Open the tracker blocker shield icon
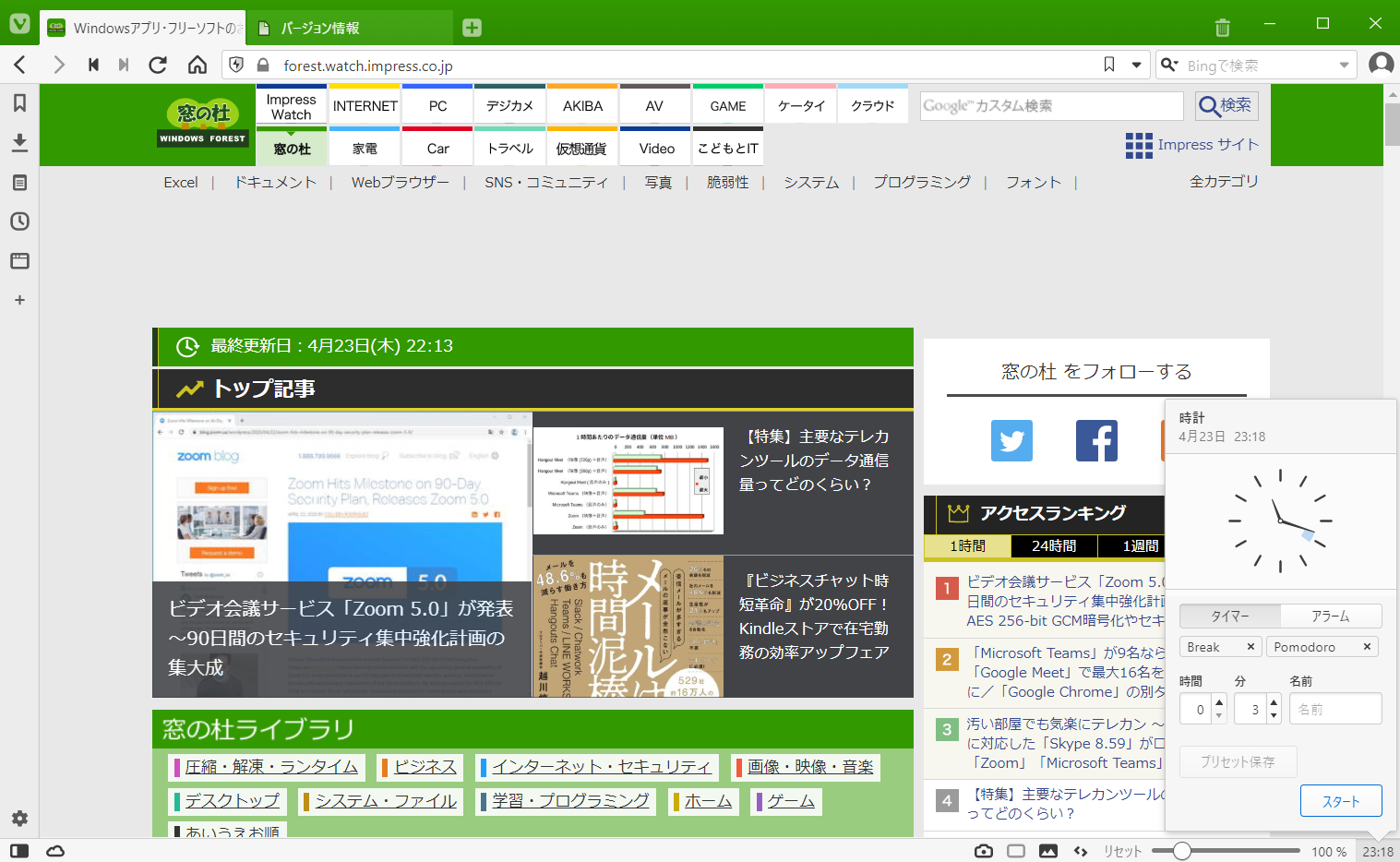Screen dimensions: 1400x862 click(237, 65)
